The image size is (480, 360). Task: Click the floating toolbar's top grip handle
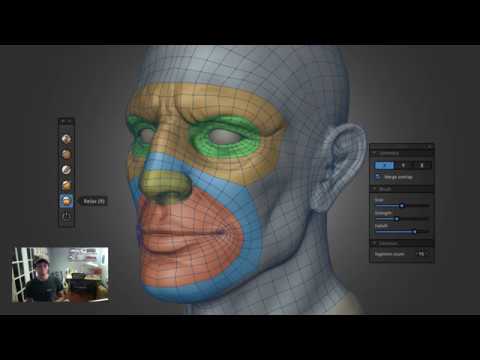[x=66, y=122]
